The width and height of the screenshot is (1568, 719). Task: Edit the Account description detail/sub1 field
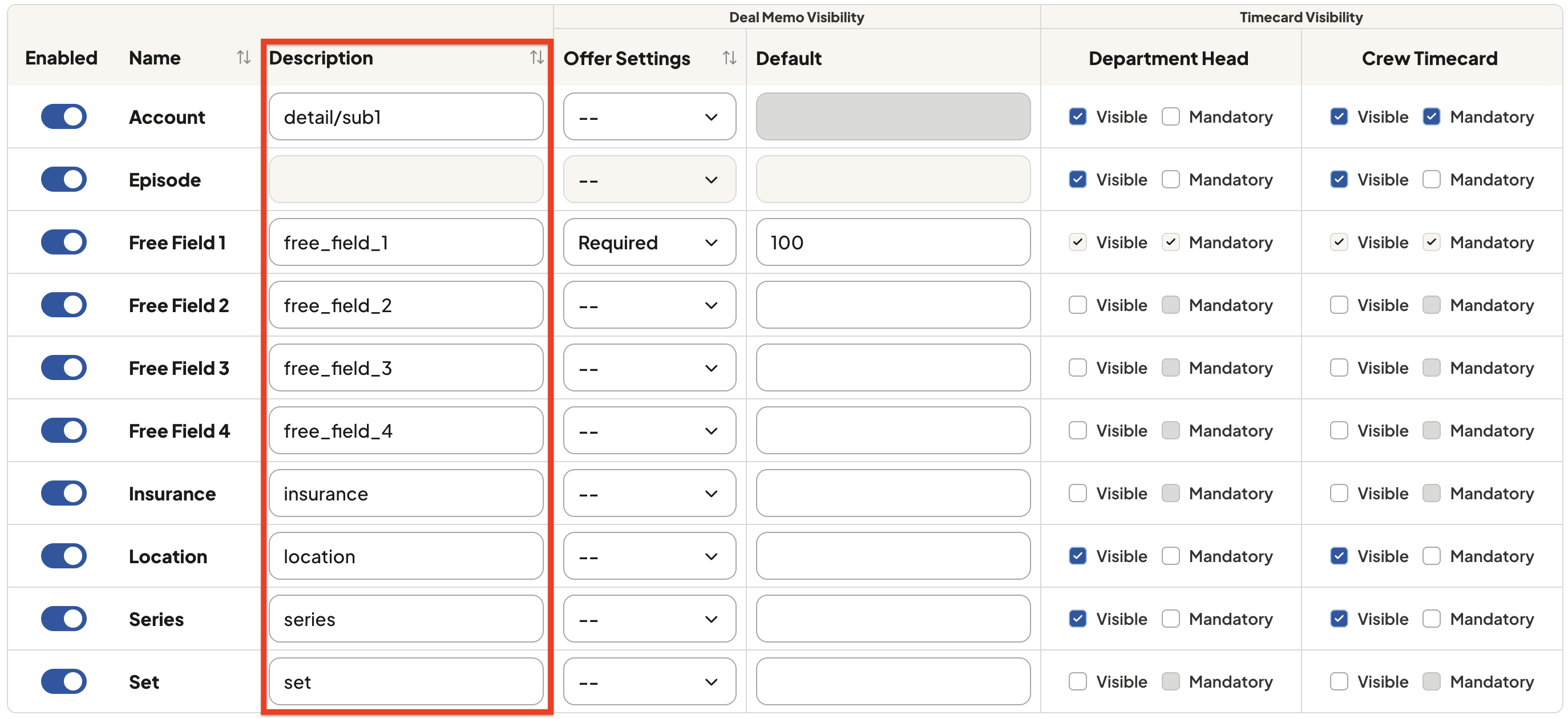[x=406, y=116]
